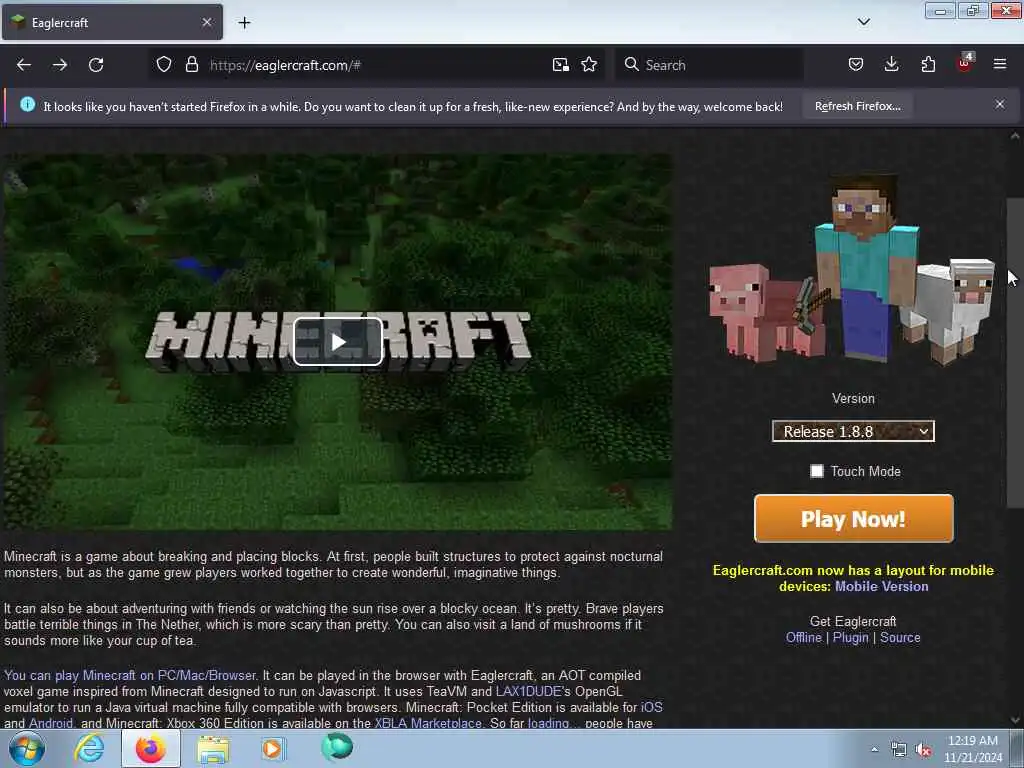Click the page vertical scrollbar thumb

(x=1014, y=353)
